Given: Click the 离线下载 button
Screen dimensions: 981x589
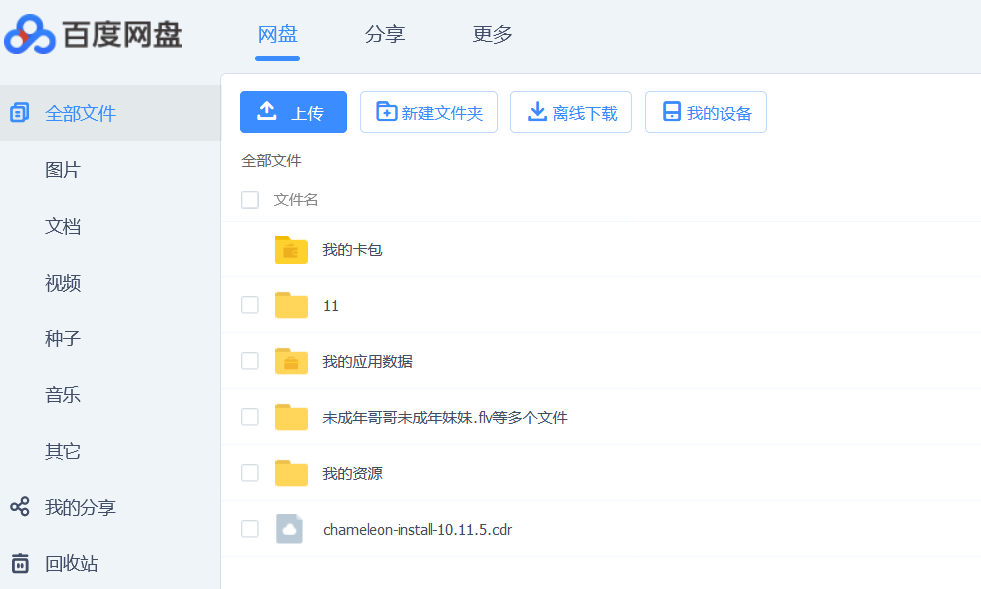Looking at the screenshot, I should click(x=571, y=112).
